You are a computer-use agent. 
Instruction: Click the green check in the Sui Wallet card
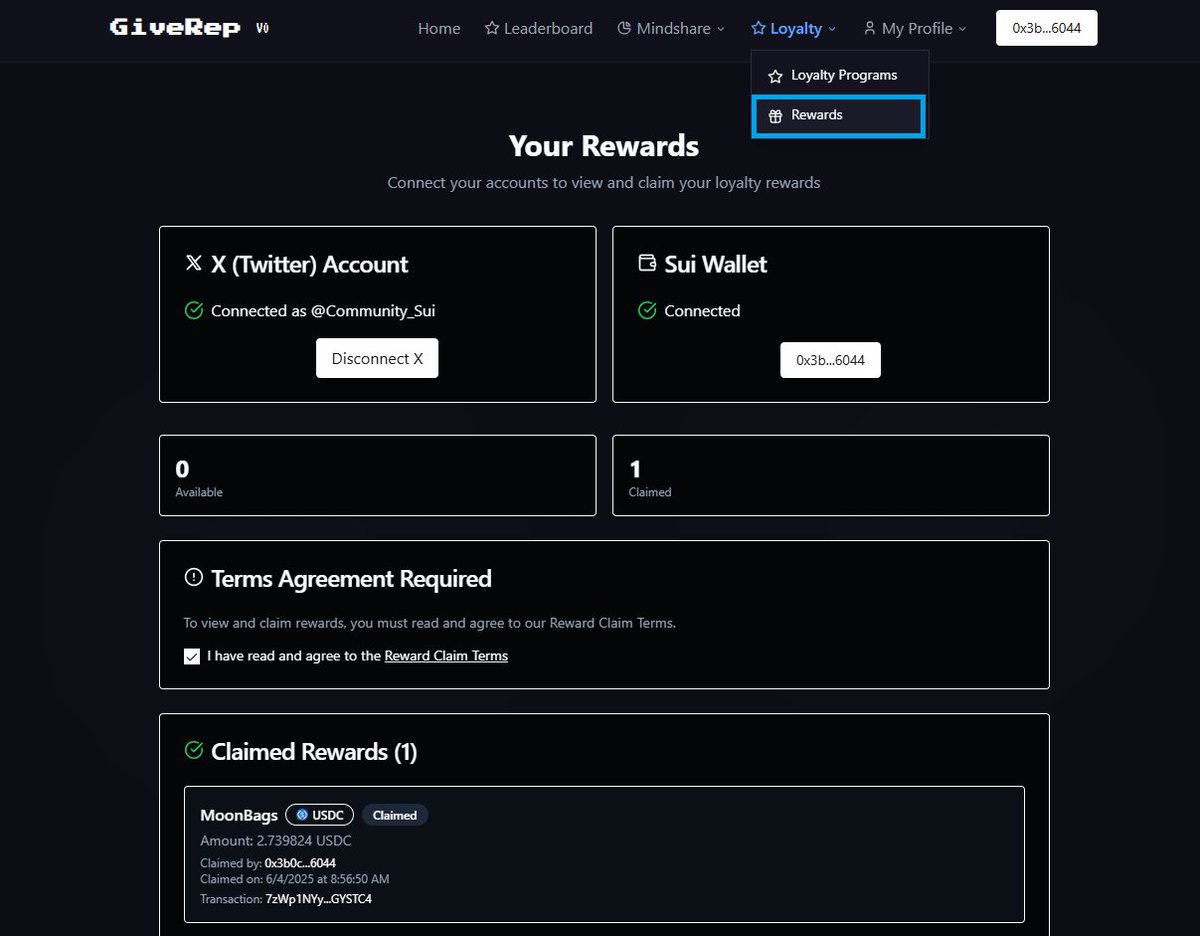pyautogui.click(x=647, y=311)
